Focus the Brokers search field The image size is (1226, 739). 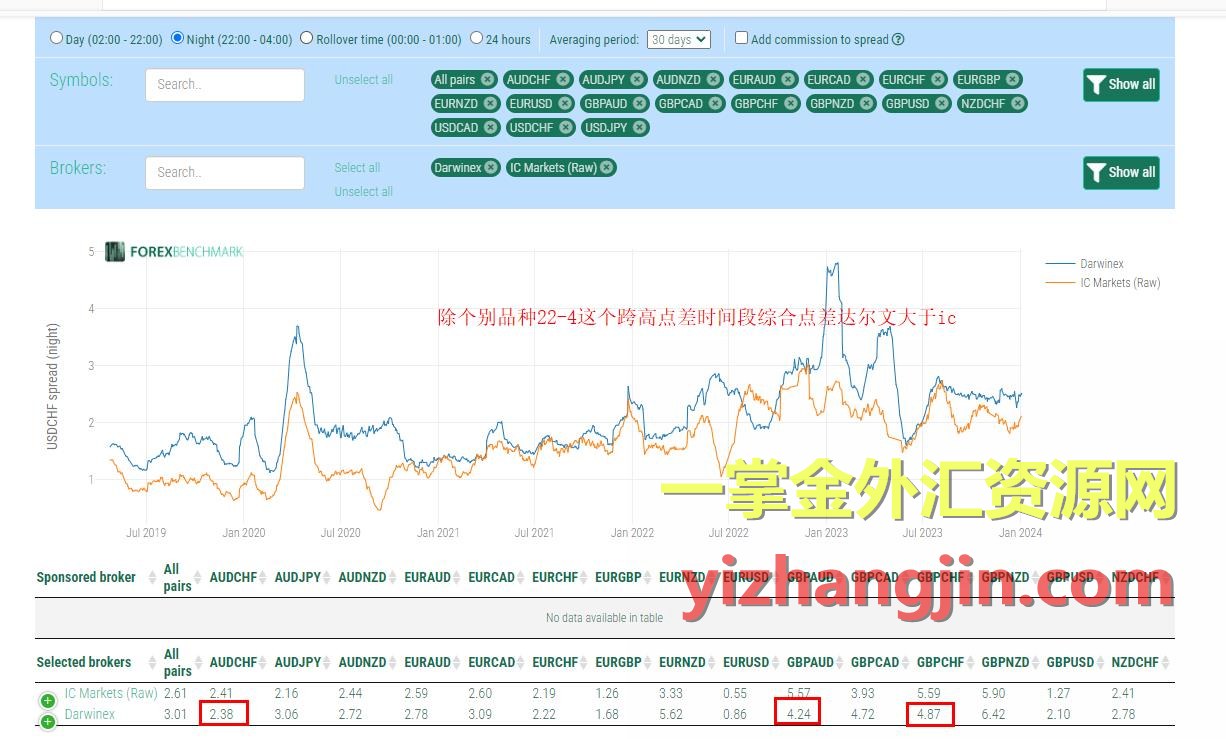225,172
